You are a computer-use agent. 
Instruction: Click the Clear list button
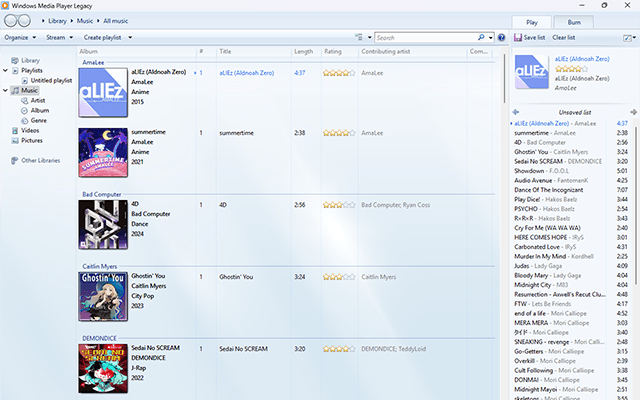[x=564, y=38]
